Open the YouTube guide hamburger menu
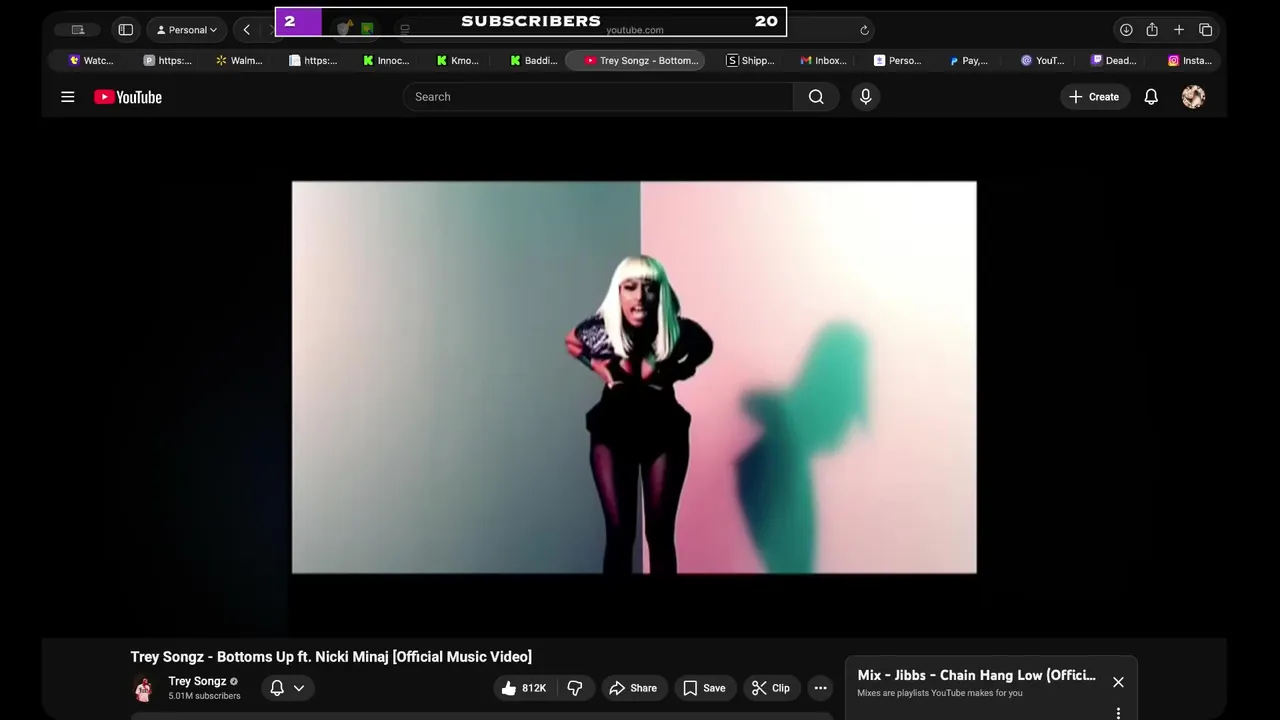Viewport: 1280px width, 720px height. coord(68,97)
